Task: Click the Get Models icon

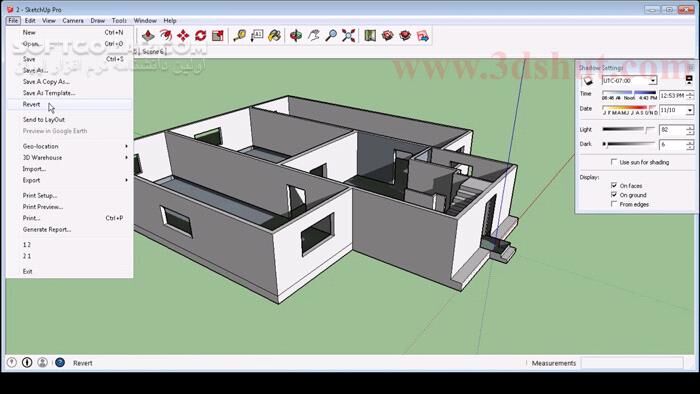Action: coord(388,36)
